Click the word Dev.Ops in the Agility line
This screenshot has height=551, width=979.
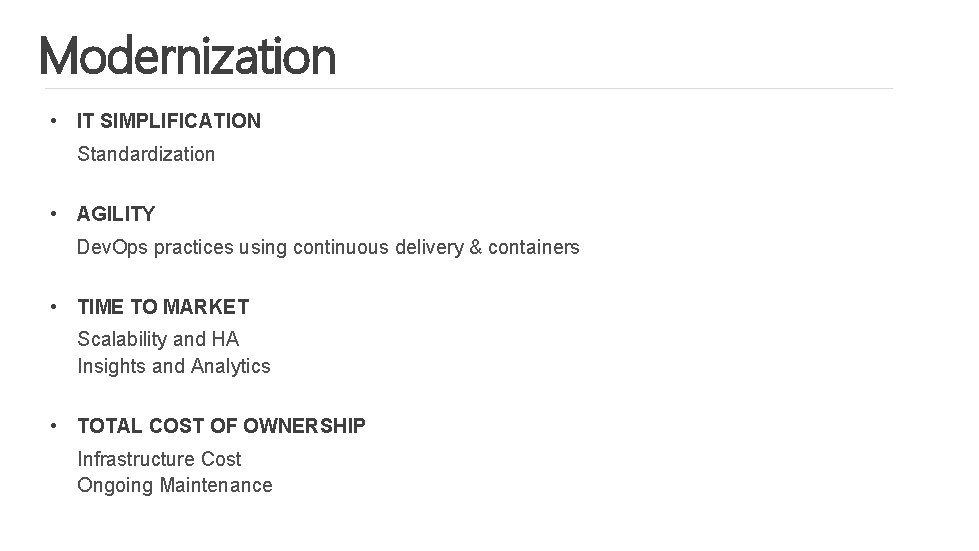click(111, 247)
